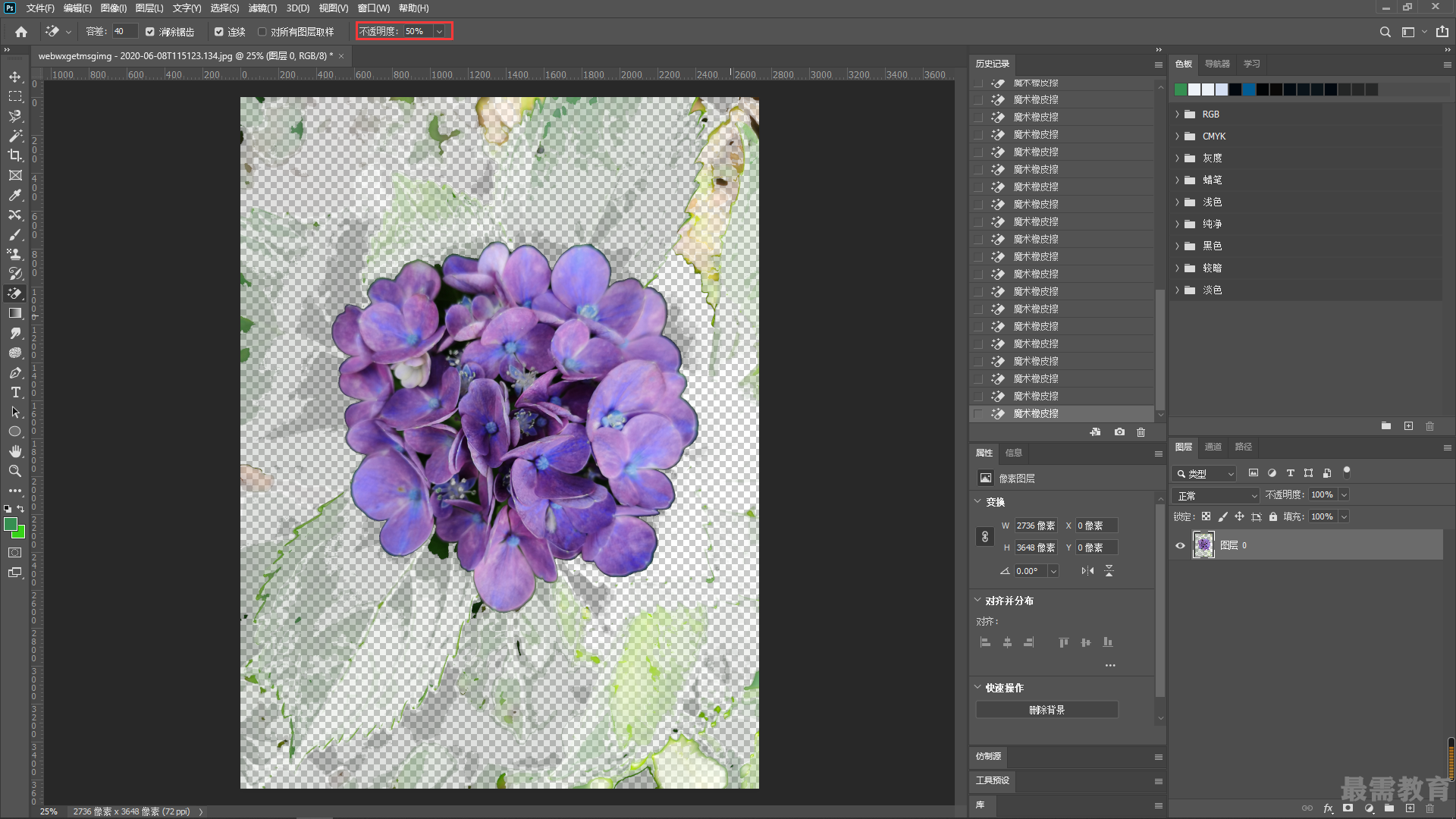Select the Move tool
Image resolution: width=1456 pixels, height=819 pixels.
[15, 77]
